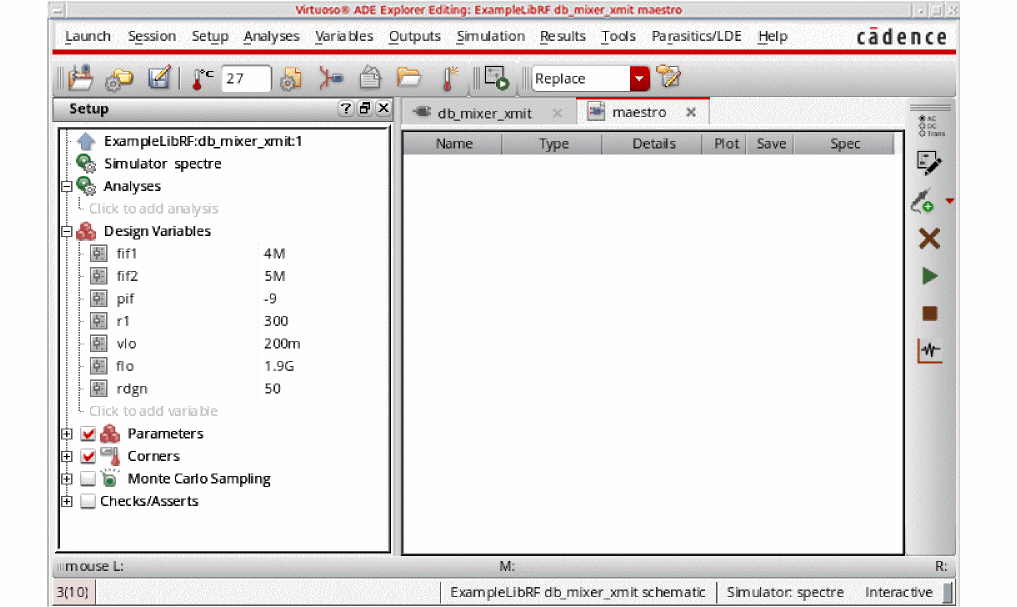Image resolution: width=1017 pixels, height=607 pixels.
Task: Select the DC analysis radio button
Action: pyautogui.click(x=921, y=126)
